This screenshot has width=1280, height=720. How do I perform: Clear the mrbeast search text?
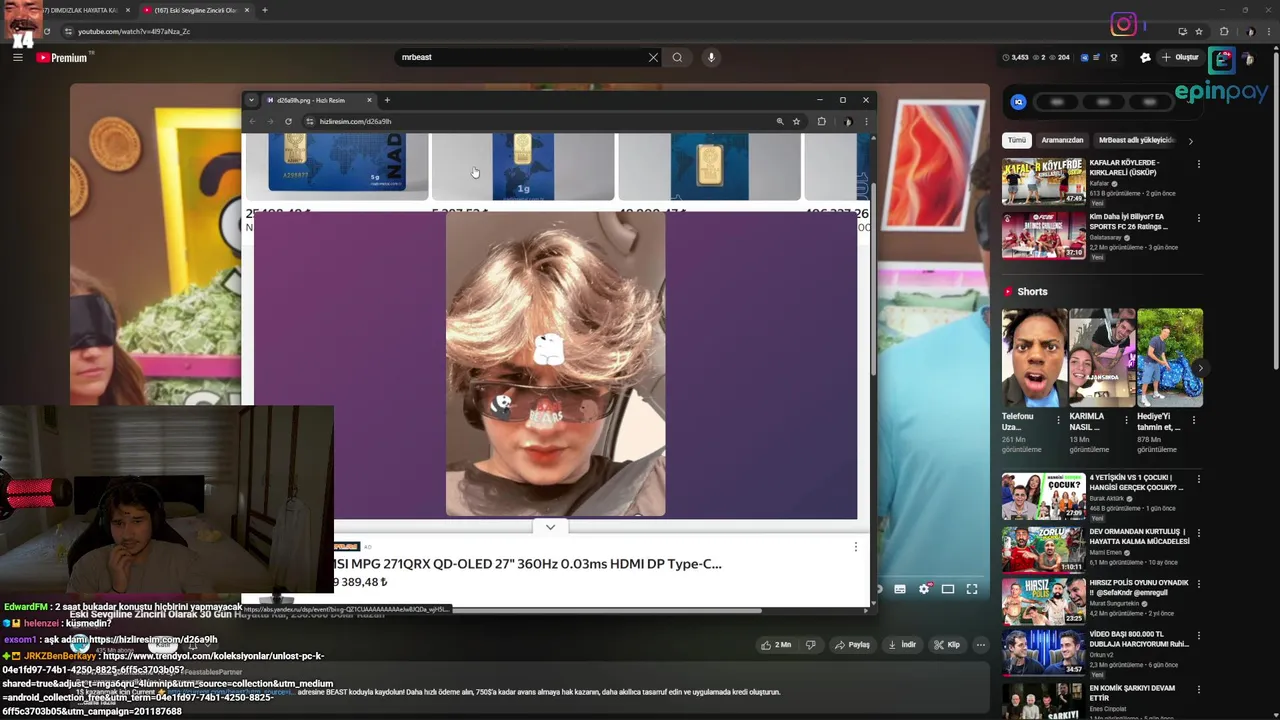(x=653, y=57)
